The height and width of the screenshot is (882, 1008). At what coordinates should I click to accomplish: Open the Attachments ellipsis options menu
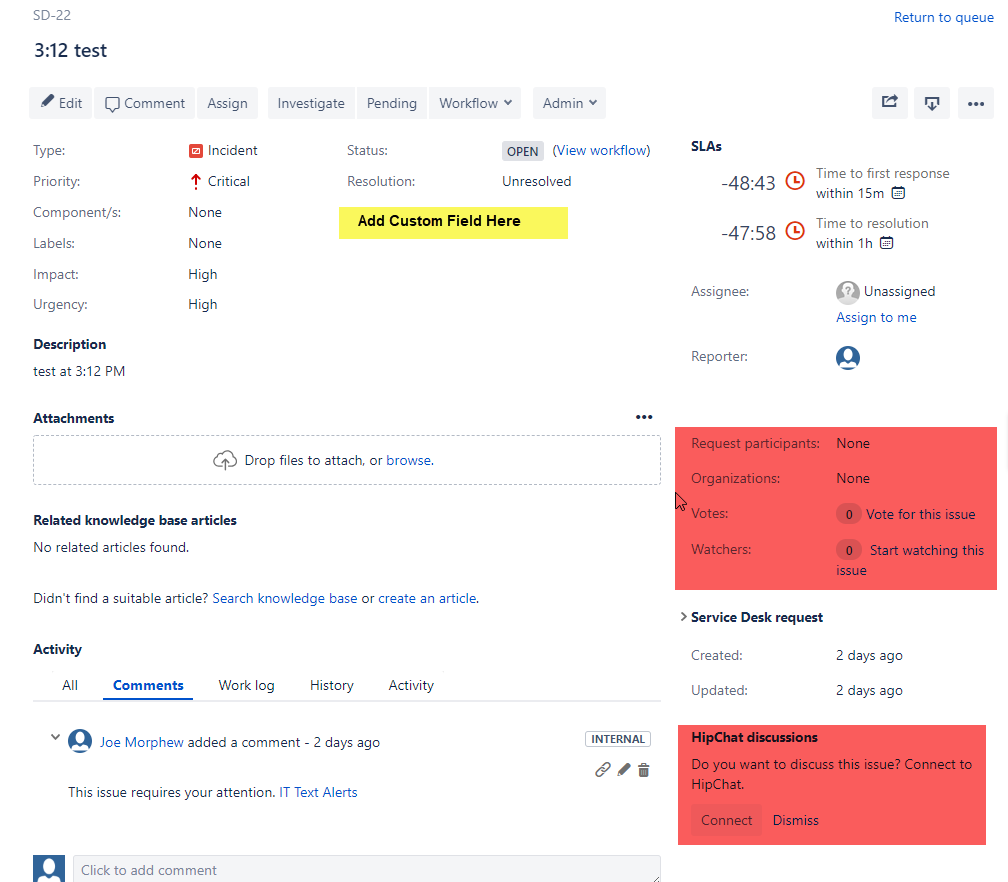[644, 417]
